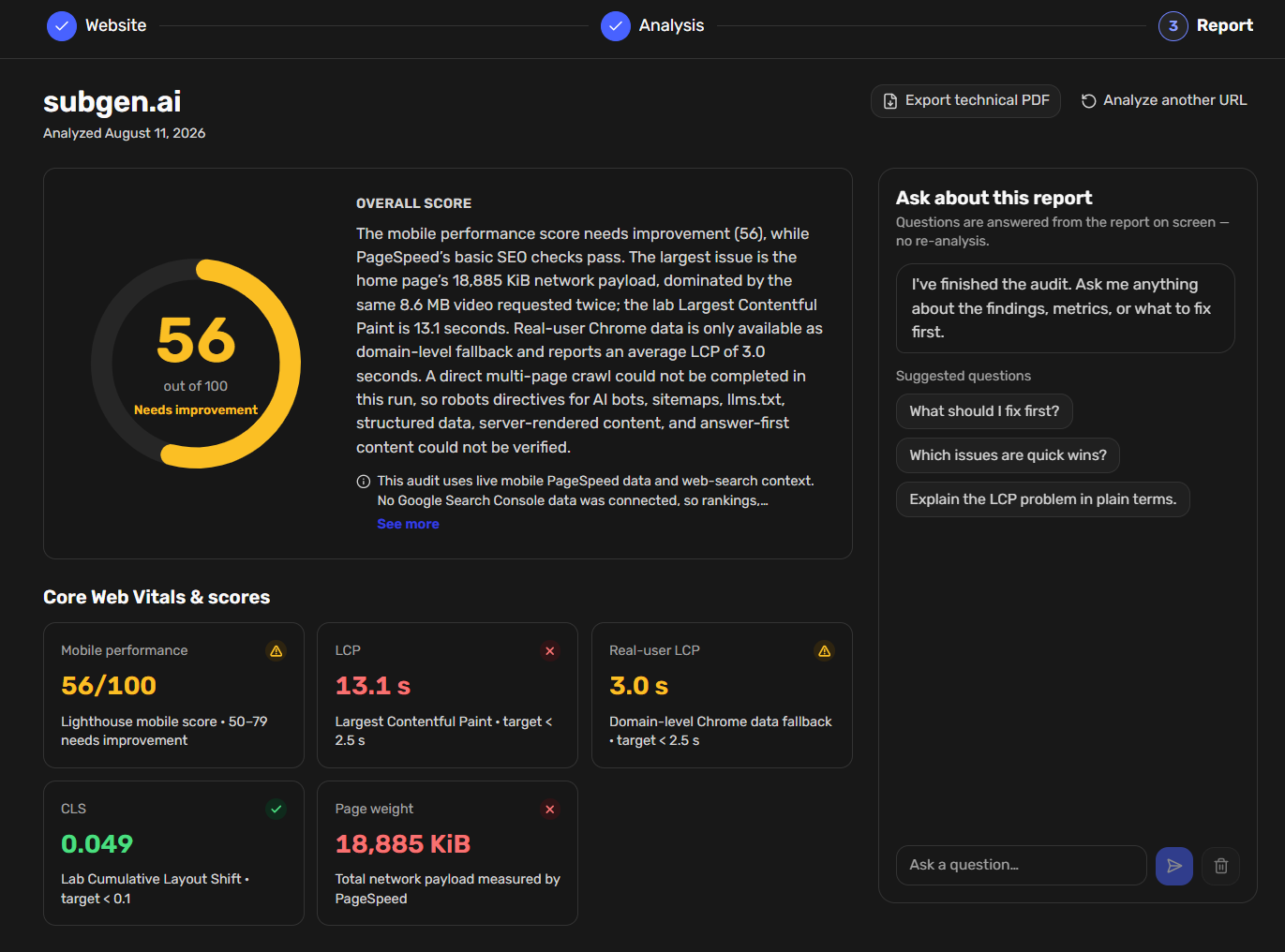Click the 'Lab Cumulative Layout Shift' description

coord(156,889)
